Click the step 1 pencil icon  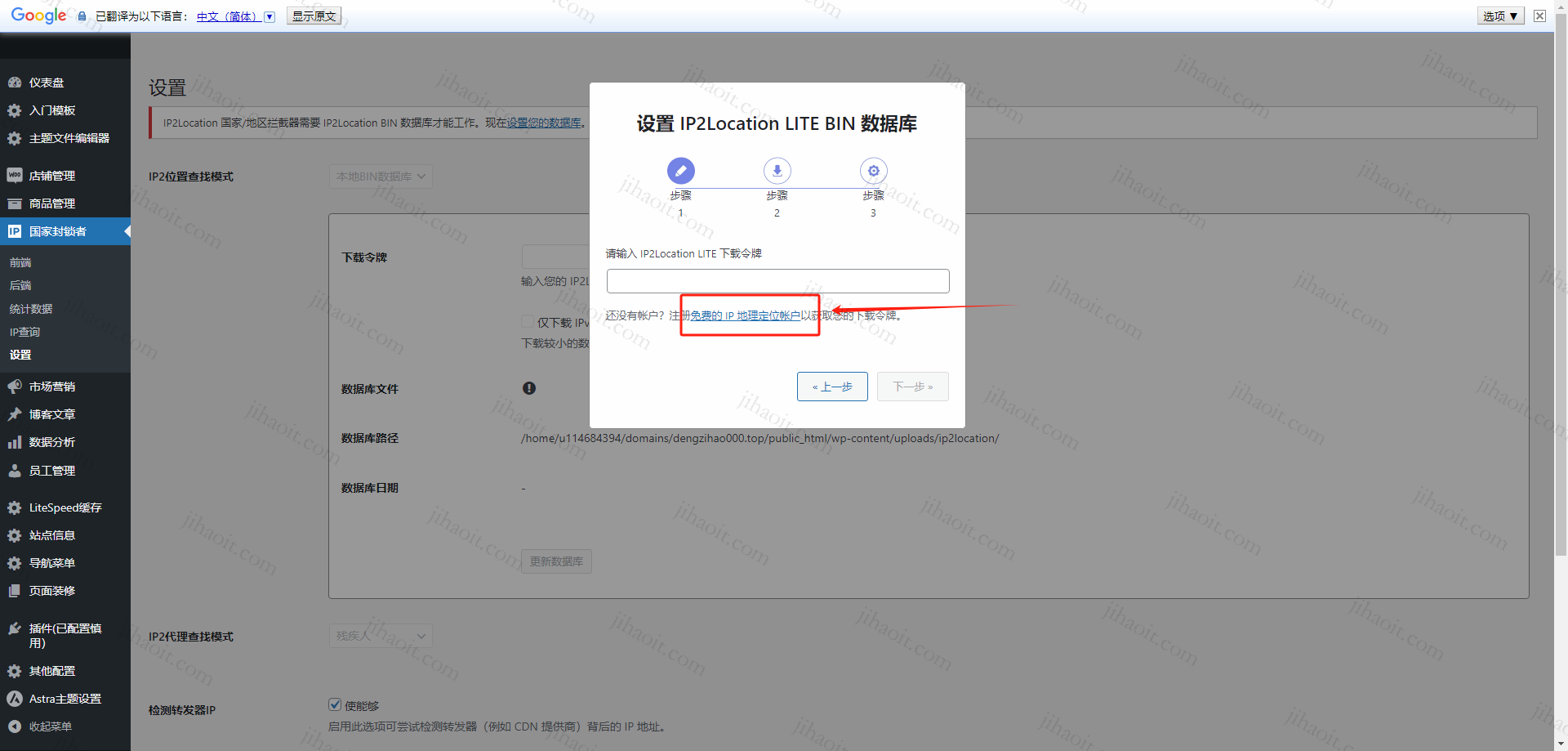[681, 171]
